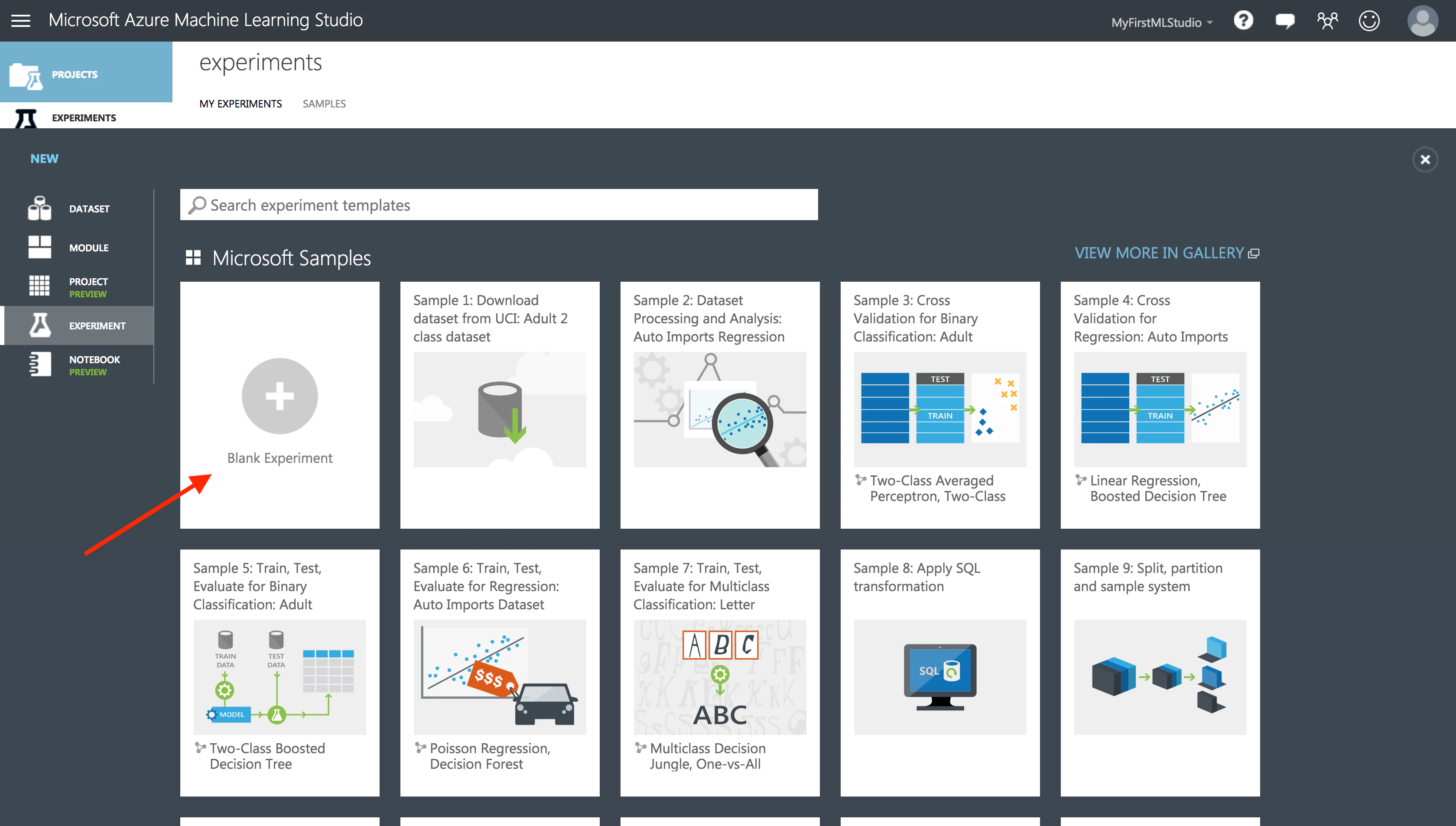
Task: Click the Experiments flask sidebar icon
Action: [26, 119]
